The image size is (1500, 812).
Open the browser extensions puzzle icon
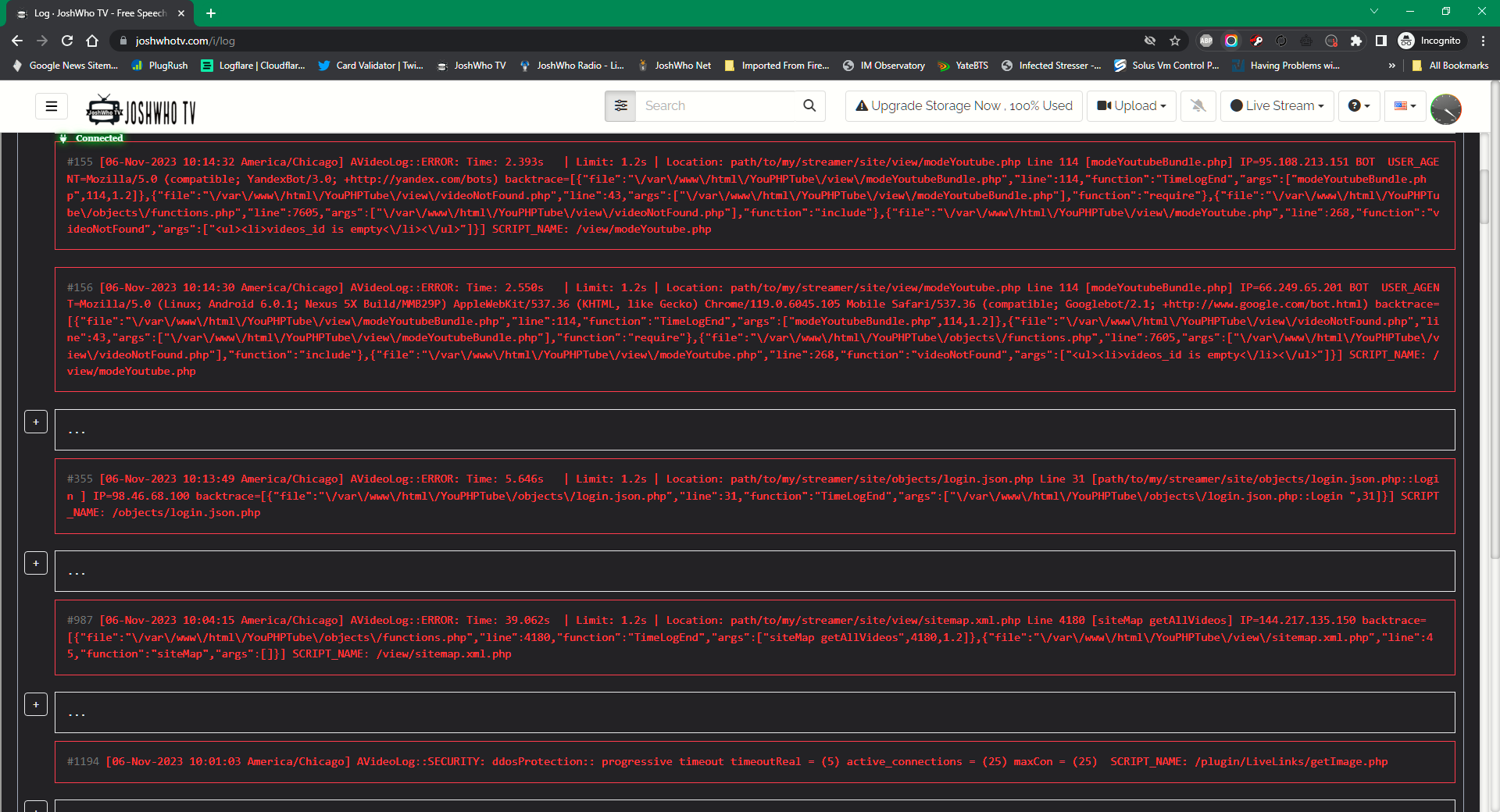(x=1356, y=40)
